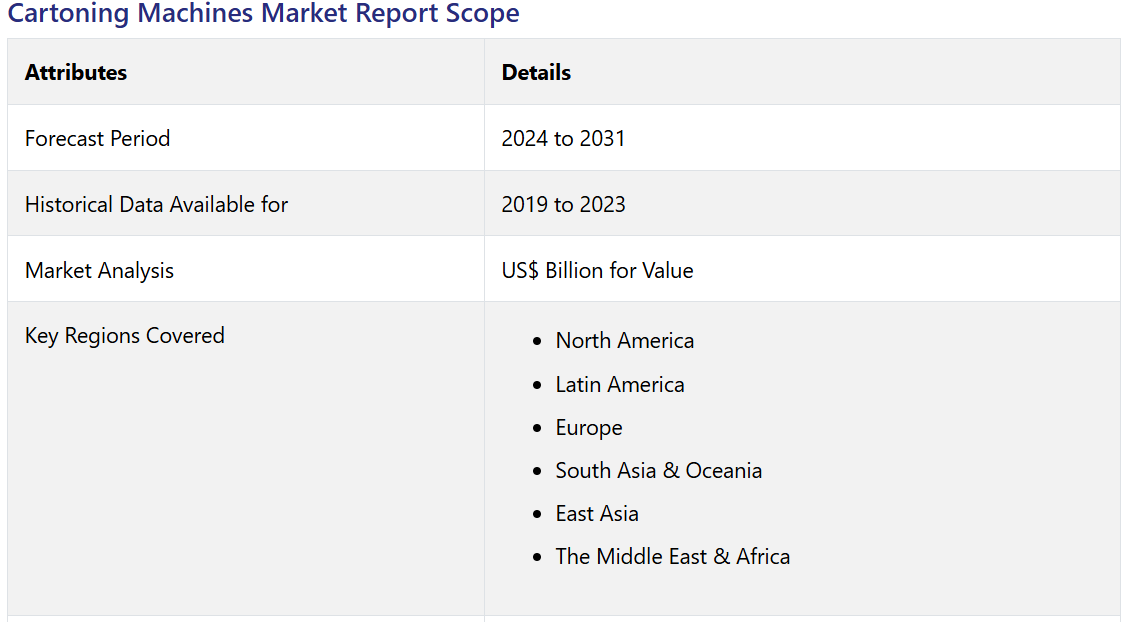Click the Forecast Period row label
Image resolution: width=1128 pixels, height=622 pixels.
coord(97,138)
